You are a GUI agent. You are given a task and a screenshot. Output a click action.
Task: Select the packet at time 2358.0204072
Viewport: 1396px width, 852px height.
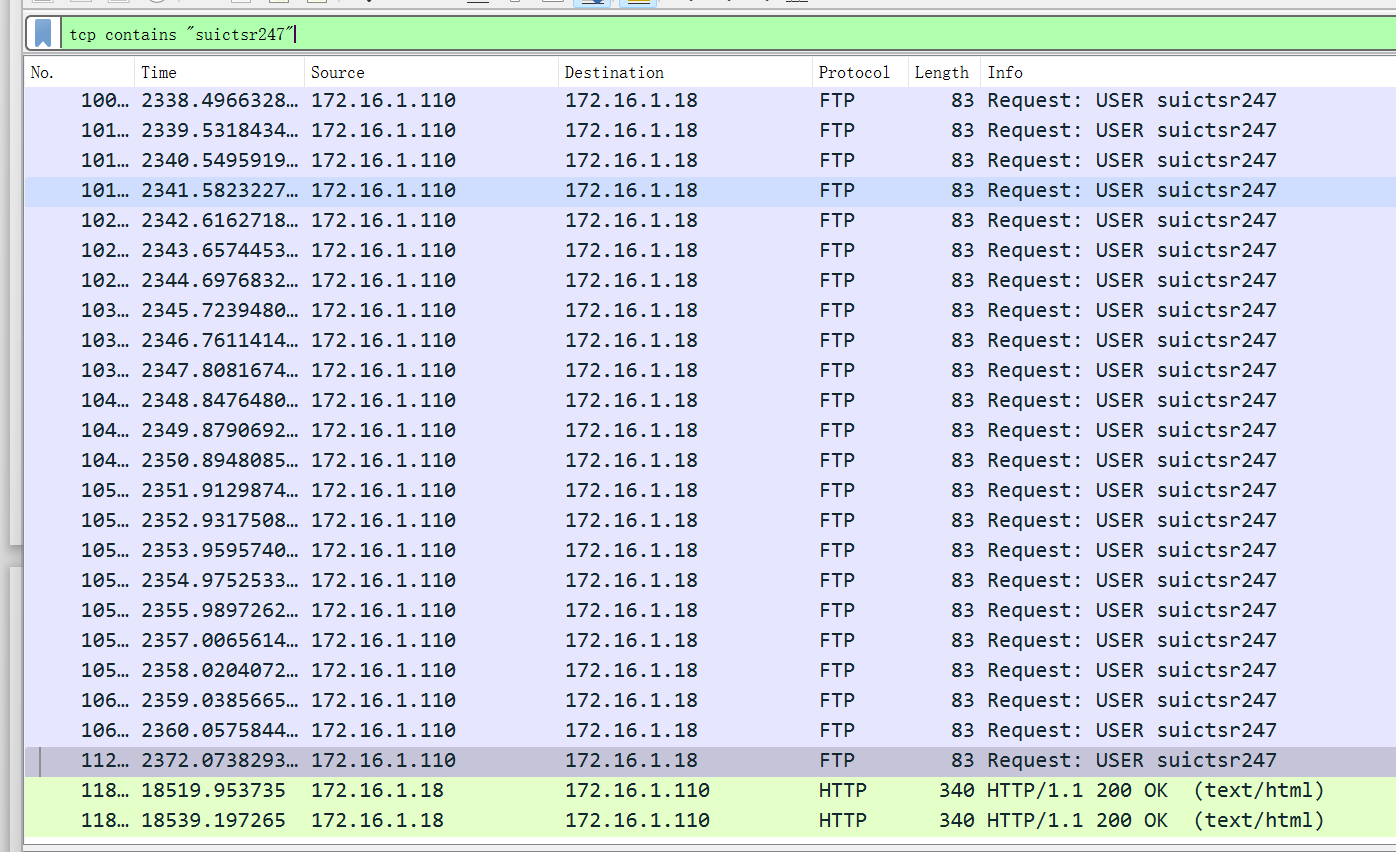point(710,670)
